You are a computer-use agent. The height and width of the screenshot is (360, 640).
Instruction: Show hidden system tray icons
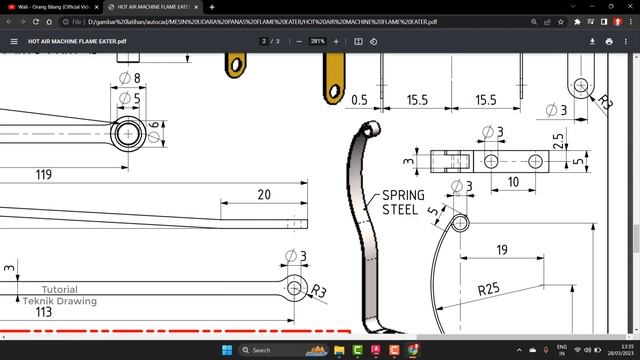[x=519, y=350]
